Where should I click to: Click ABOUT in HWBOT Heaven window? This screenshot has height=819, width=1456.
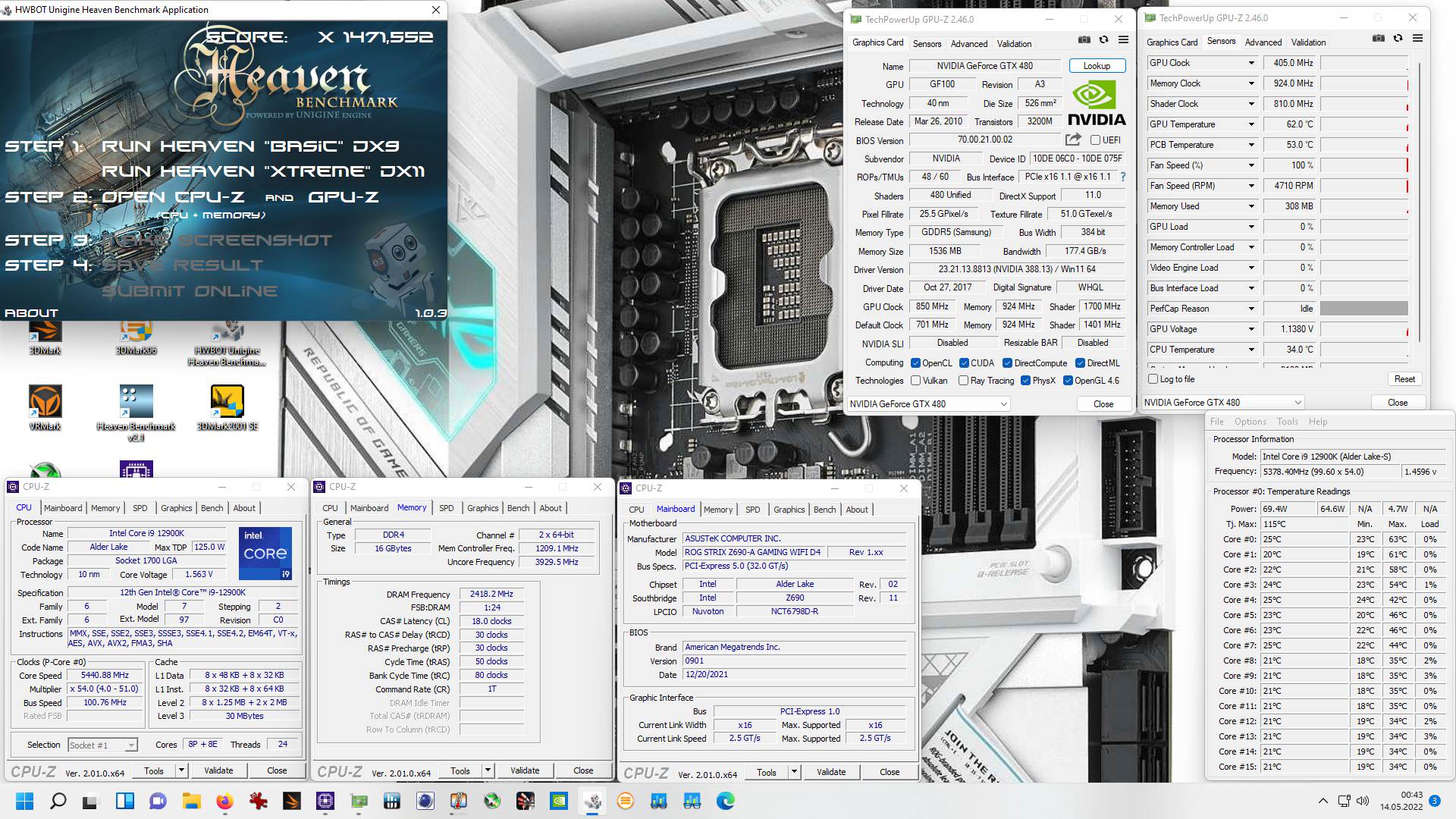(31, 312)
